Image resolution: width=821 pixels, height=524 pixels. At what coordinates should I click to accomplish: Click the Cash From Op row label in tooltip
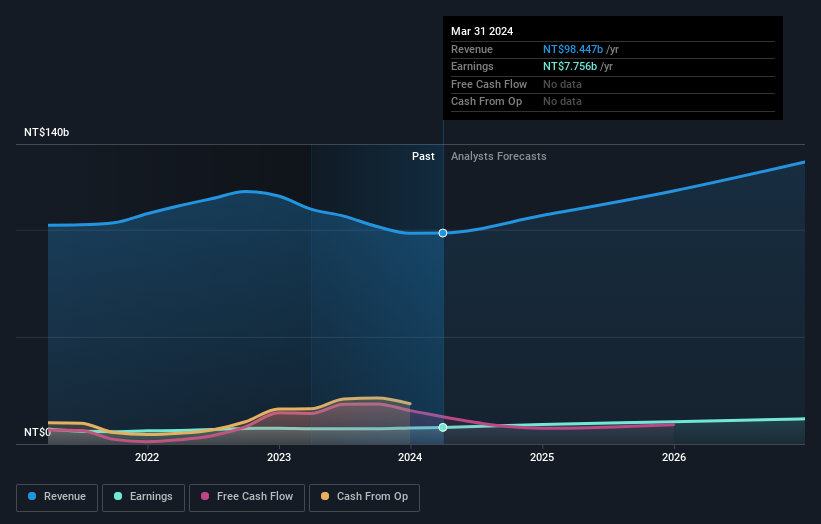point(486,102)
